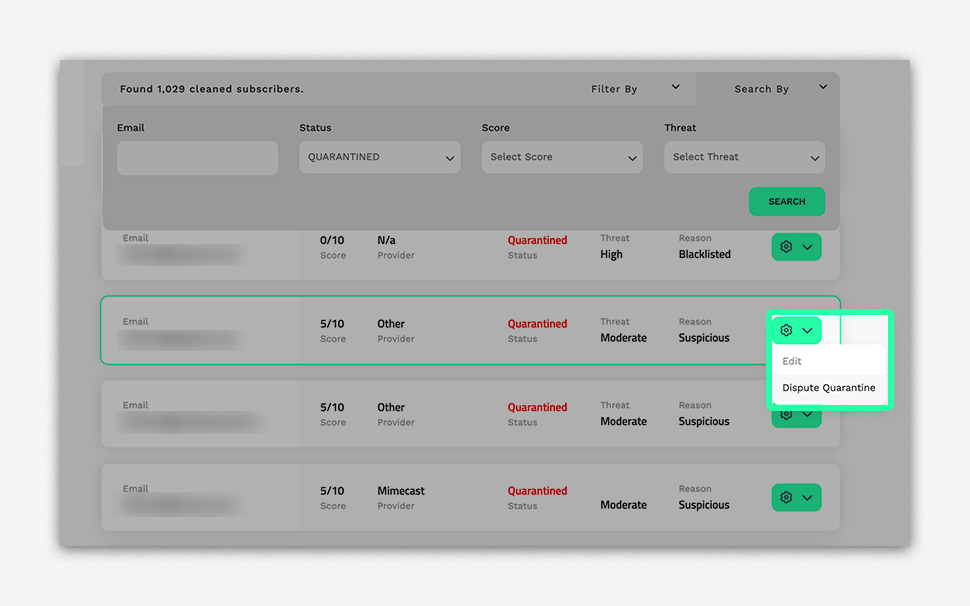Click the gear icon on the green-outlined row
Screen dimensions: 970x606
click(786, 331)
